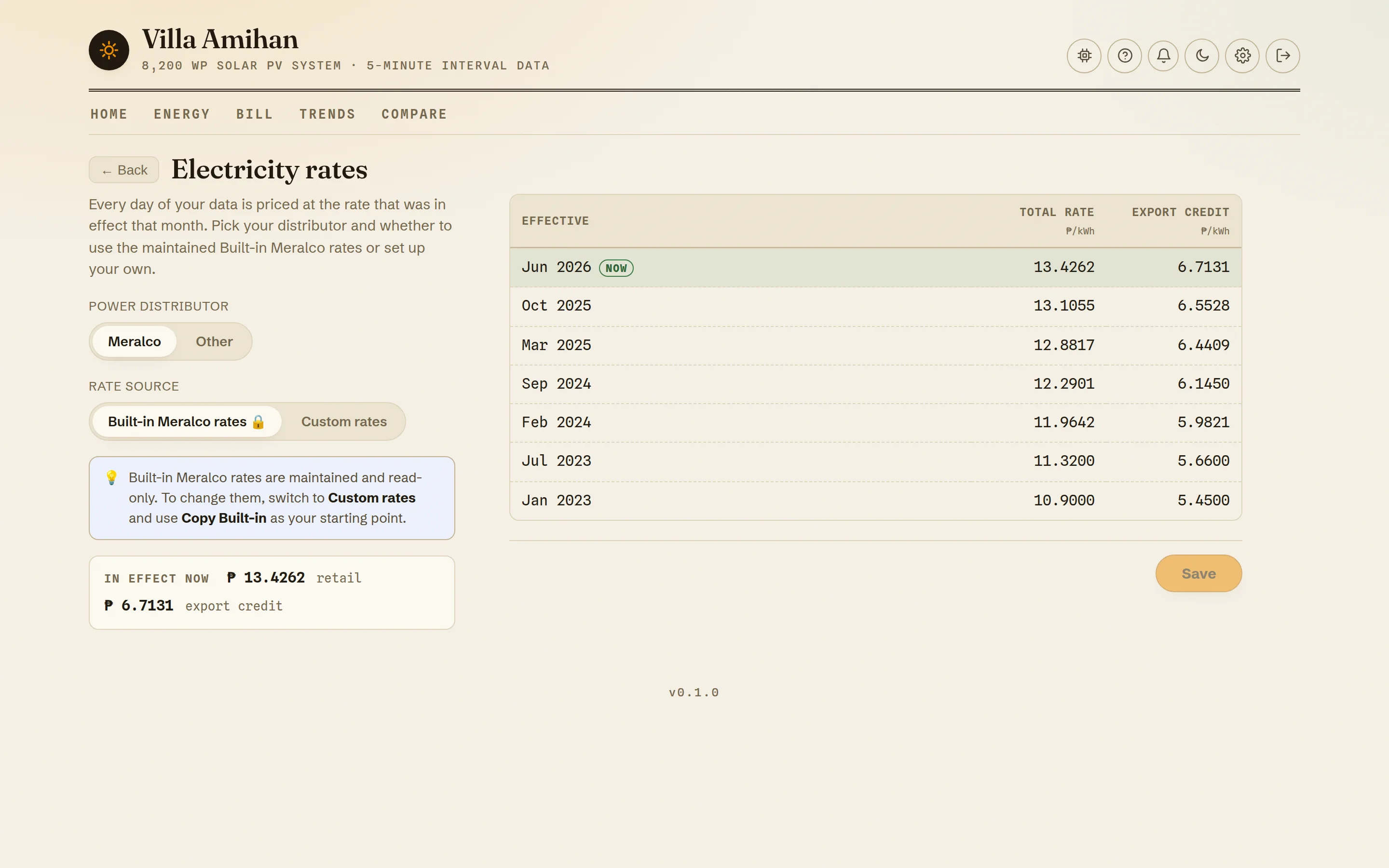
Task: View the Trends tab
Action: click(327, 114)
